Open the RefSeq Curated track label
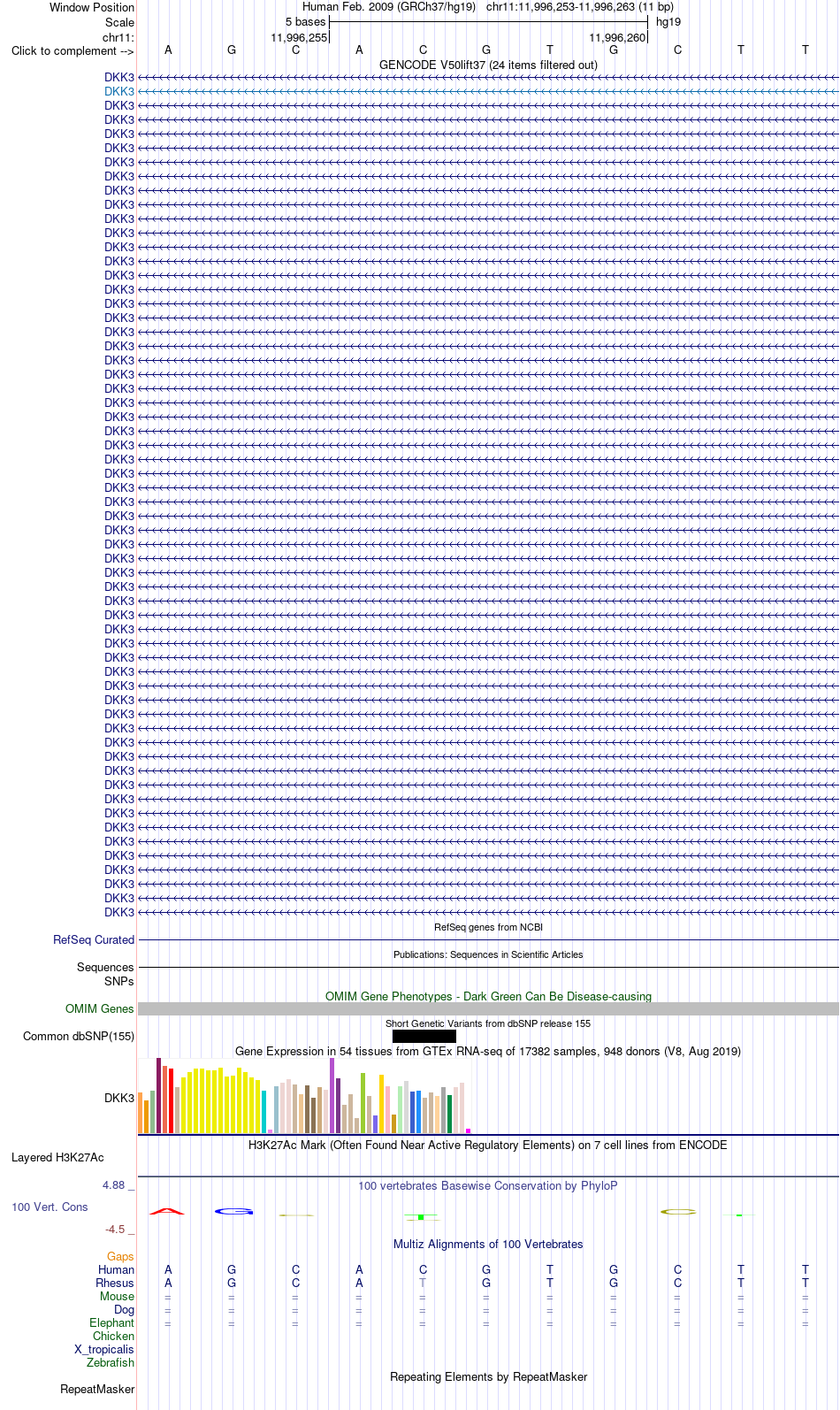 coord(94,939)
